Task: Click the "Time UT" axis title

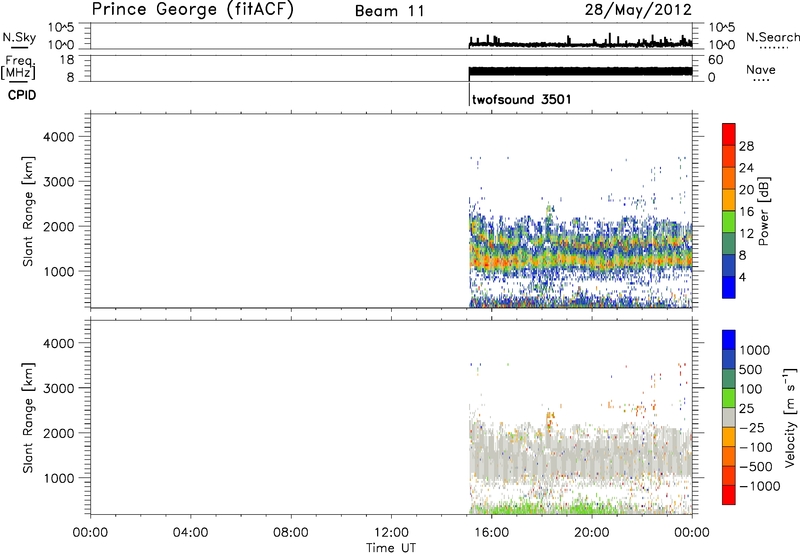Action: click(x=391, y=548)
